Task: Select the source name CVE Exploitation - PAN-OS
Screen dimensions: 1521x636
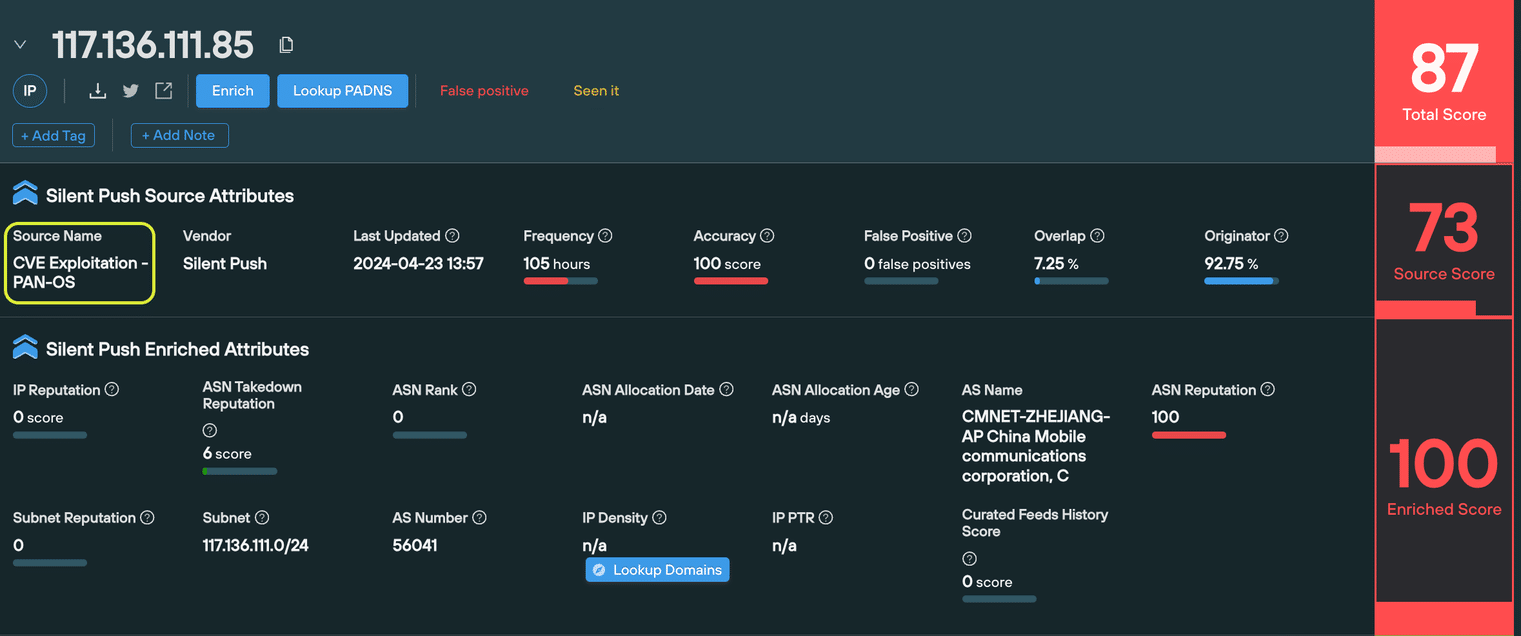Action: tap(81, 273)
